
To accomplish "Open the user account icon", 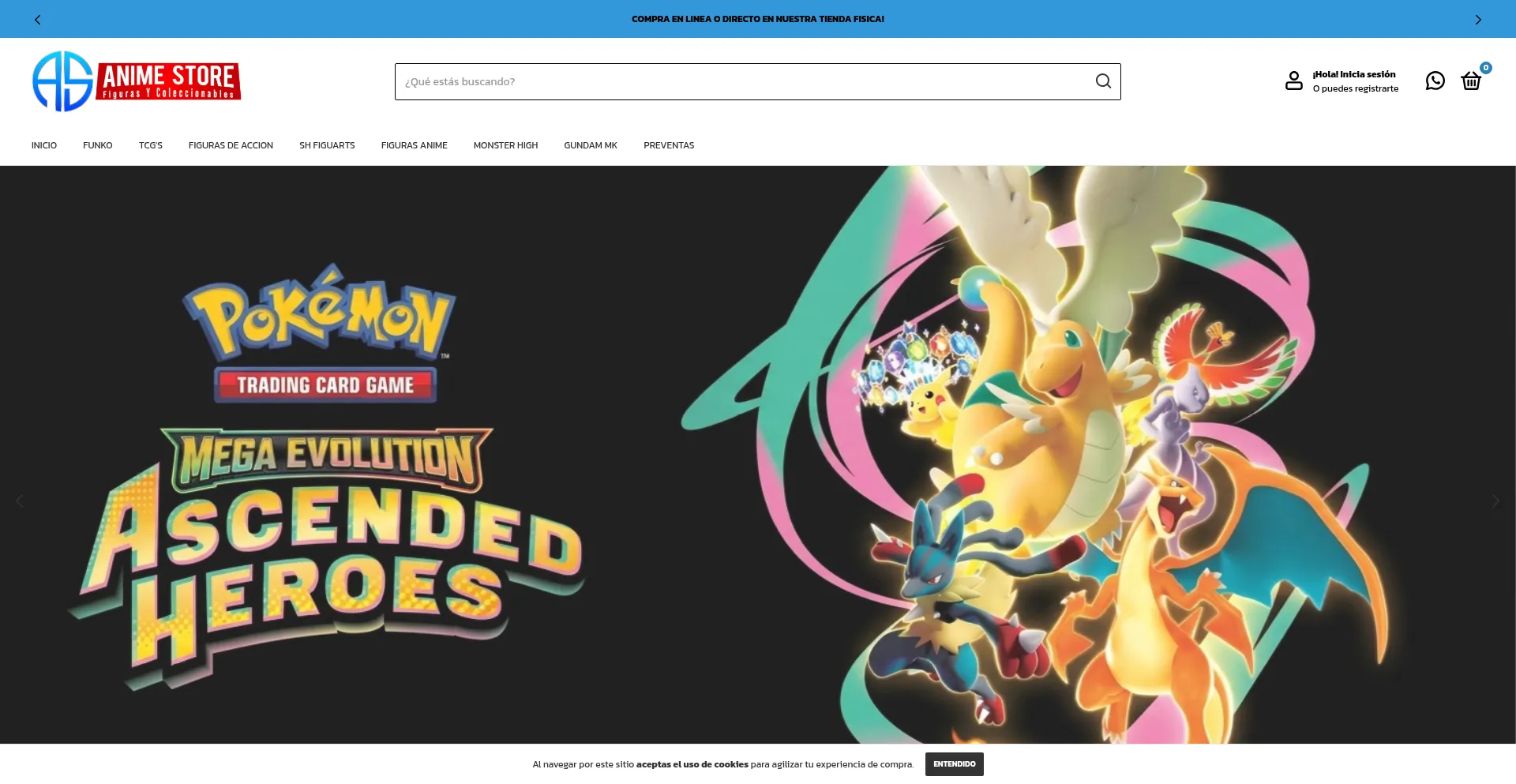I will [1293, 81].
